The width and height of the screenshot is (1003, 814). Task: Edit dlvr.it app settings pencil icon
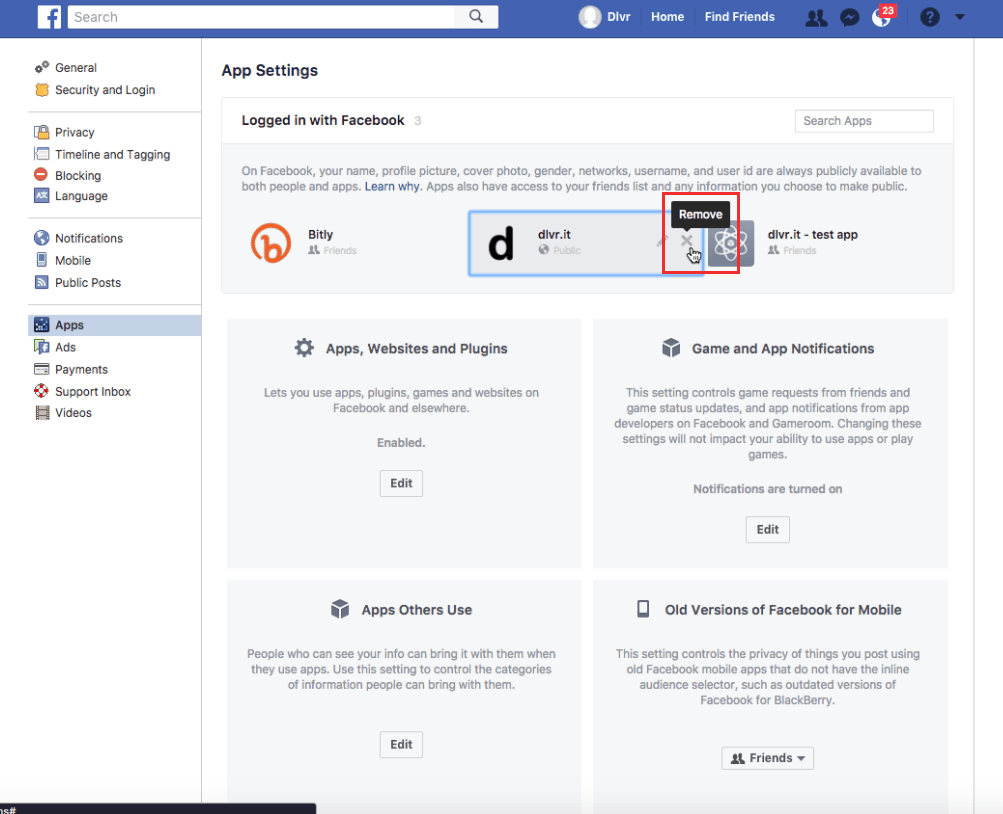(662, 240)
